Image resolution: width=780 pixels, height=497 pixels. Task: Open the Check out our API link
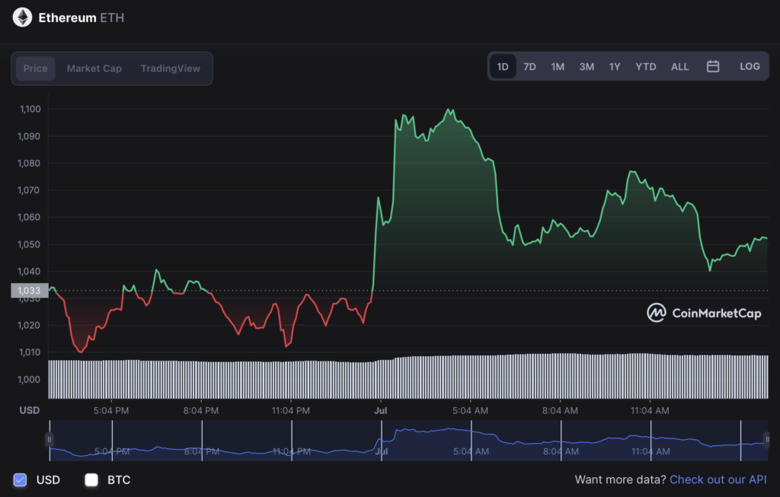[718, 480]
